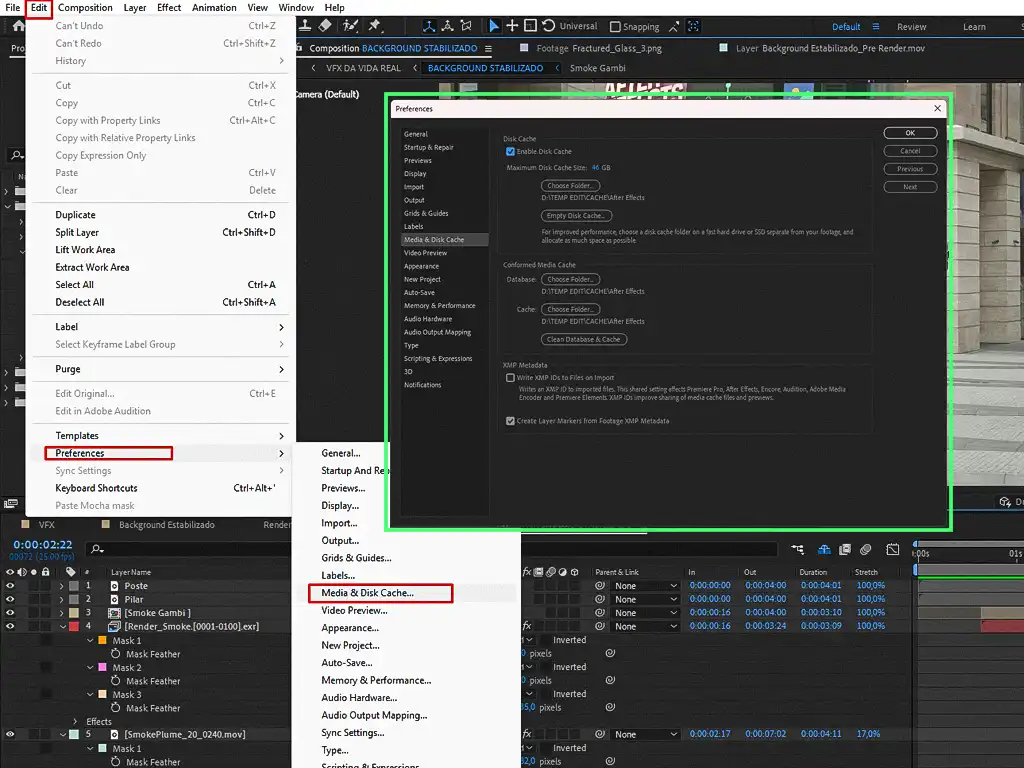
Task: Click Disk Cache Choose Folder button
Action: pos(570,186)
